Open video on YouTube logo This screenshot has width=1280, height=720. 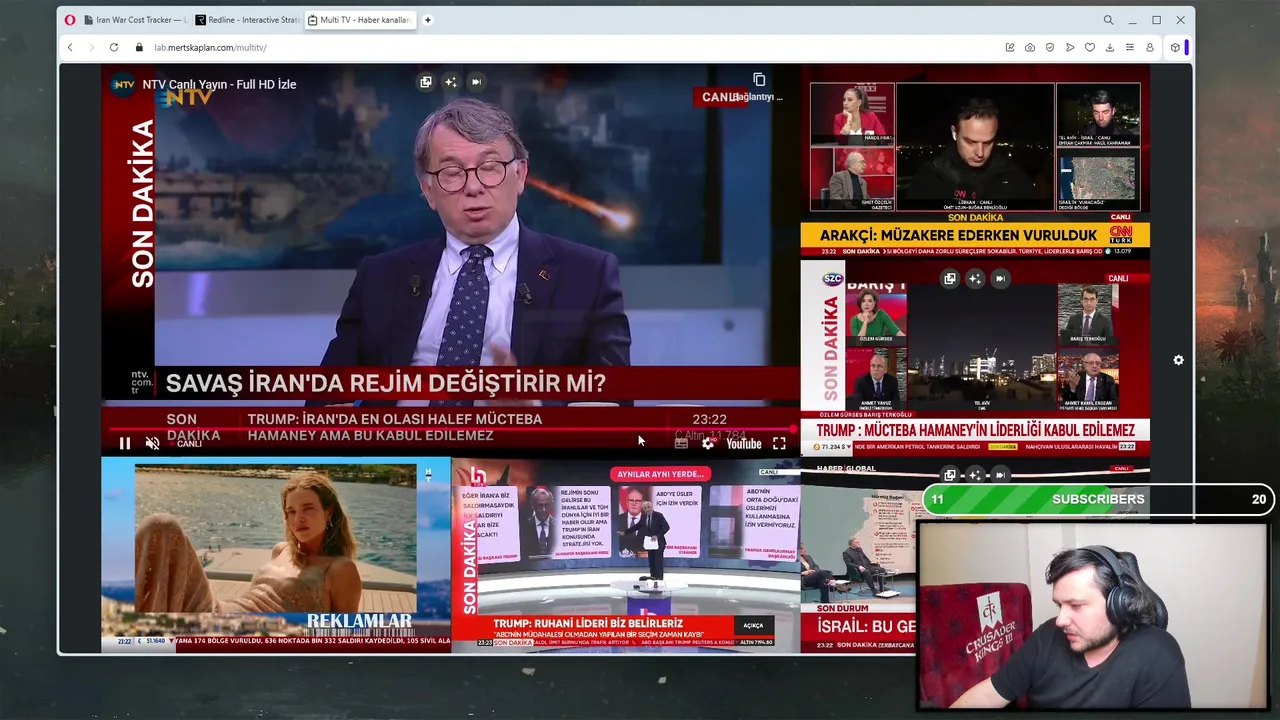(744, 443)
